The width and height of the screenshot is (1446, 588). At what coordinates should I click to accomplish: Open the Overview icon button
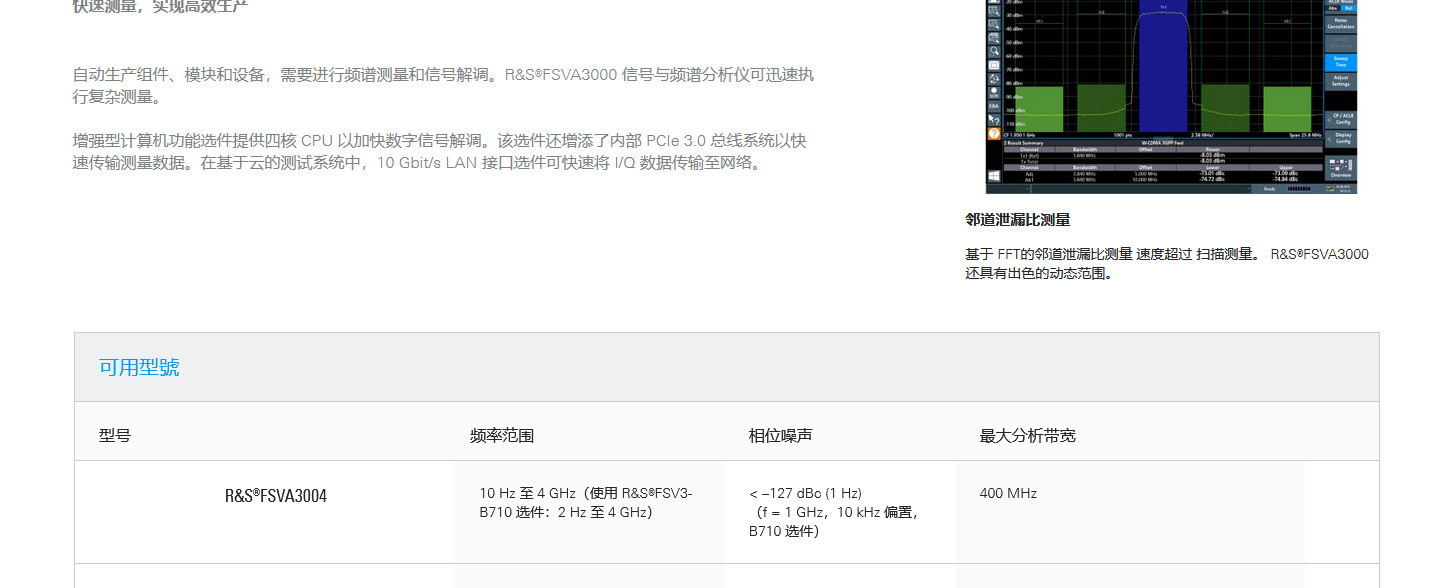[1341, 167]
